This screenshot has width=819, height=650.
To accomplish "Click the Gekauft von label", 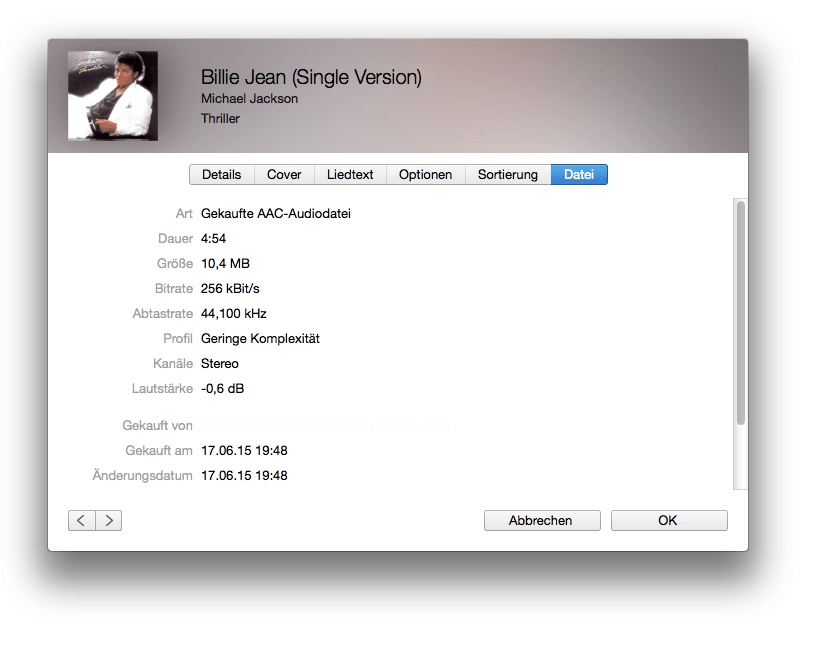I will 158,426.
